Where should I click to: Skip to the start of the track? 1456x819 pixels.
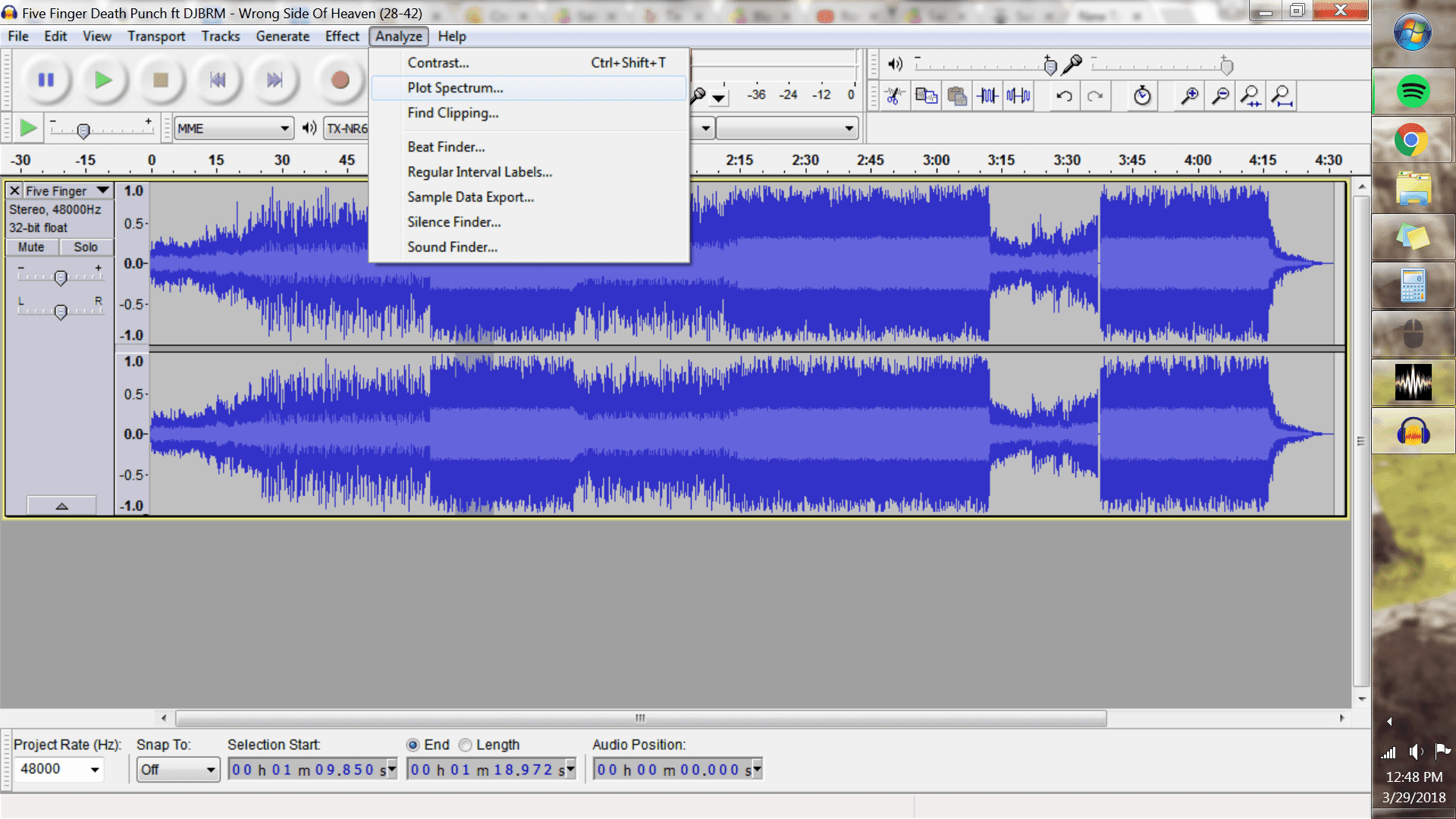pyautogui.click(x=218, y=80)
